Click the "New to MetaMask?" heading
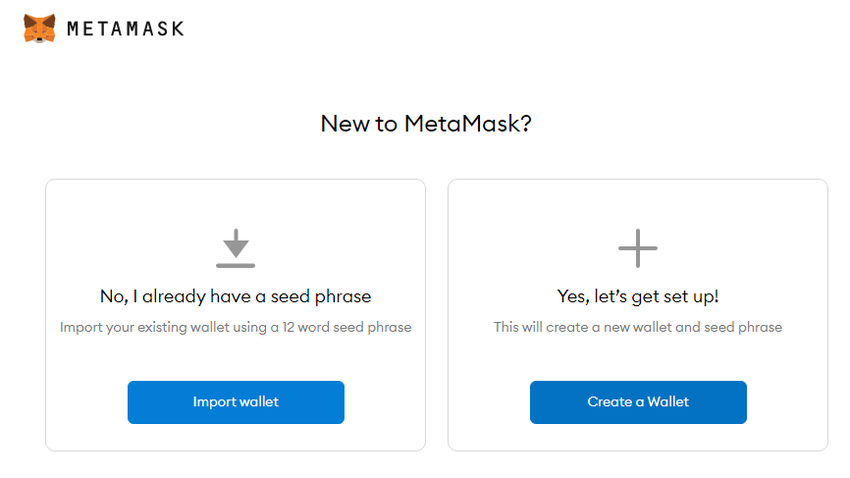 (x=425, y=124)
